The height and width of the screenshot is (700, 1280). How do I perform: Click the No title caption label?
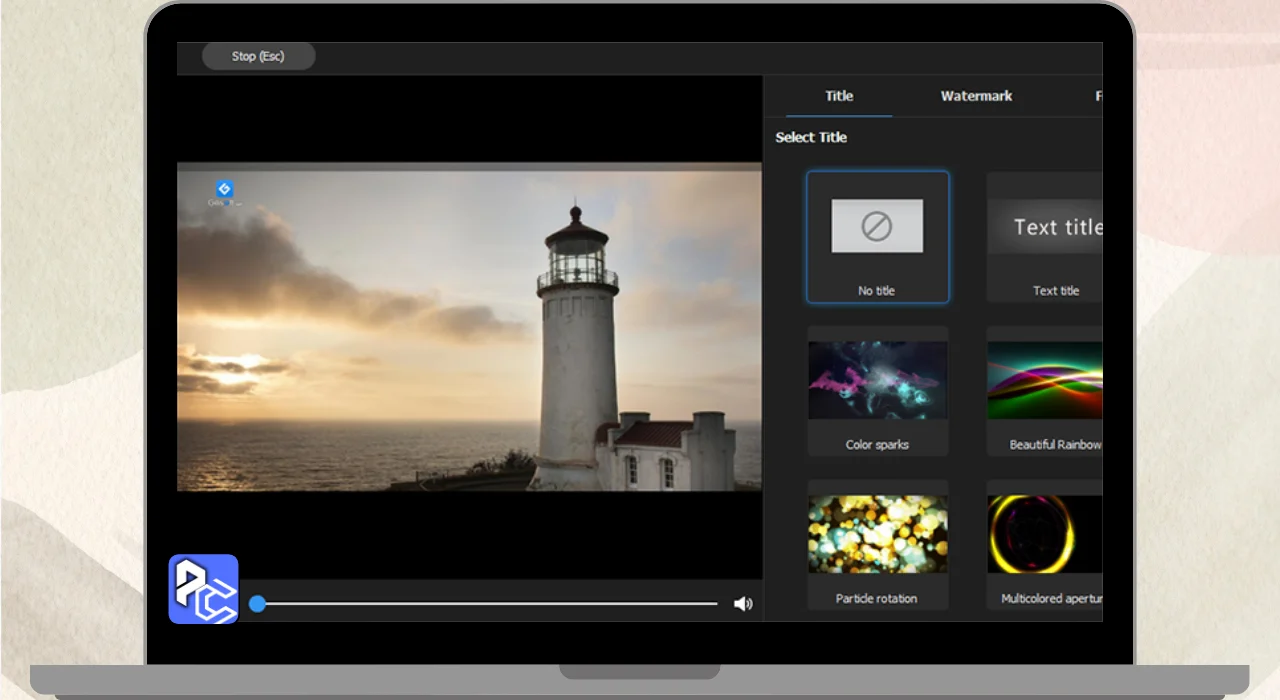click(x=877, y=291)
